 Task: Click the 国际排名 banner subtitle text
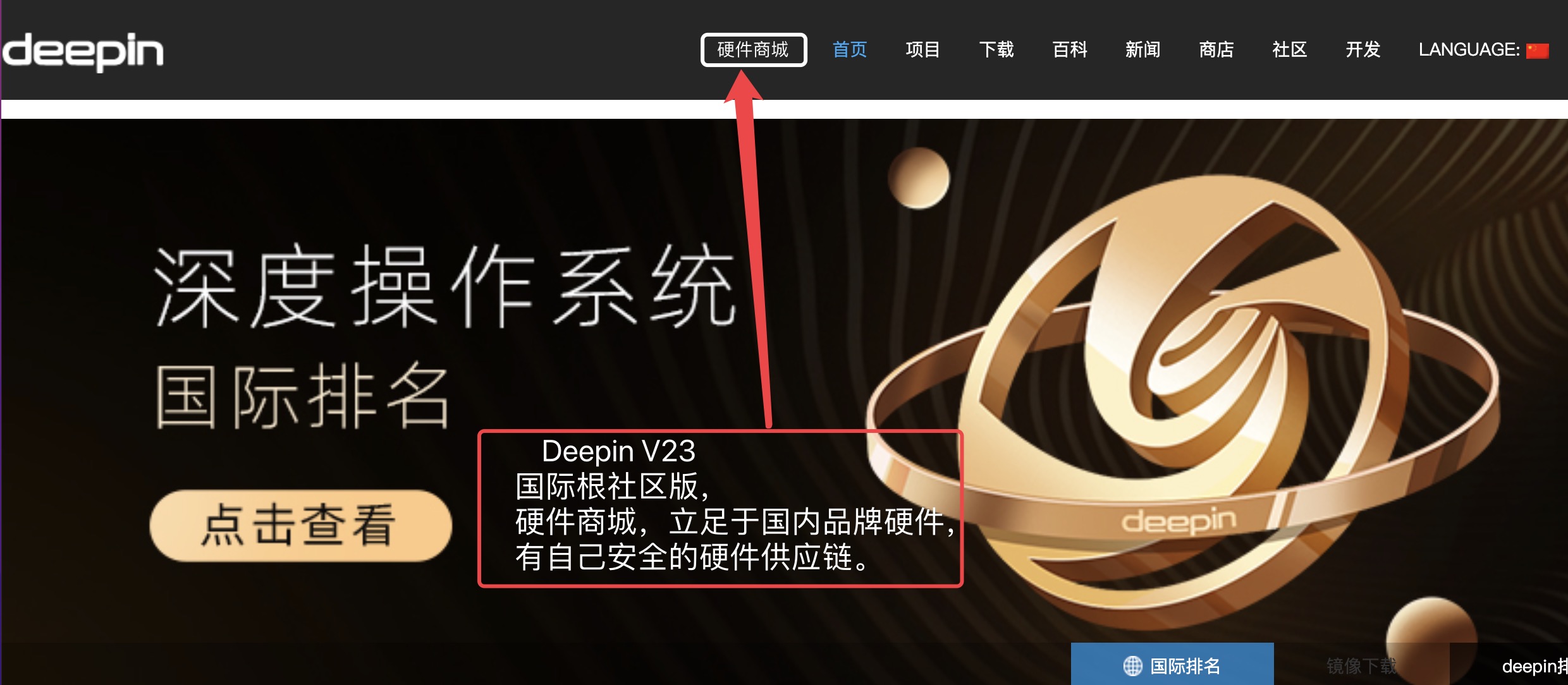pos(302,397)
